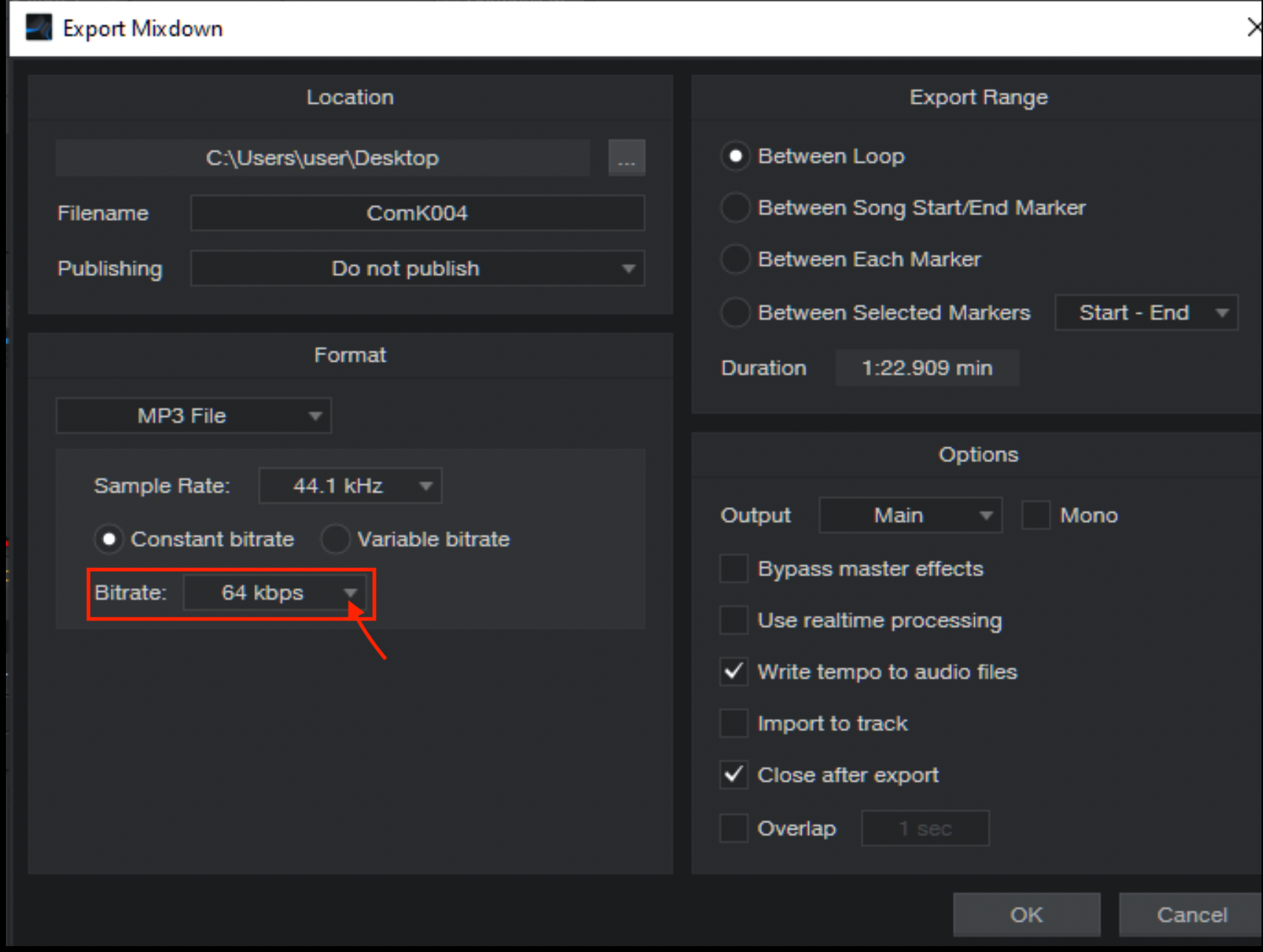The image size is (1263, 952).
Task: Choose Between Song Start/End Marker range
Action: 735,208
